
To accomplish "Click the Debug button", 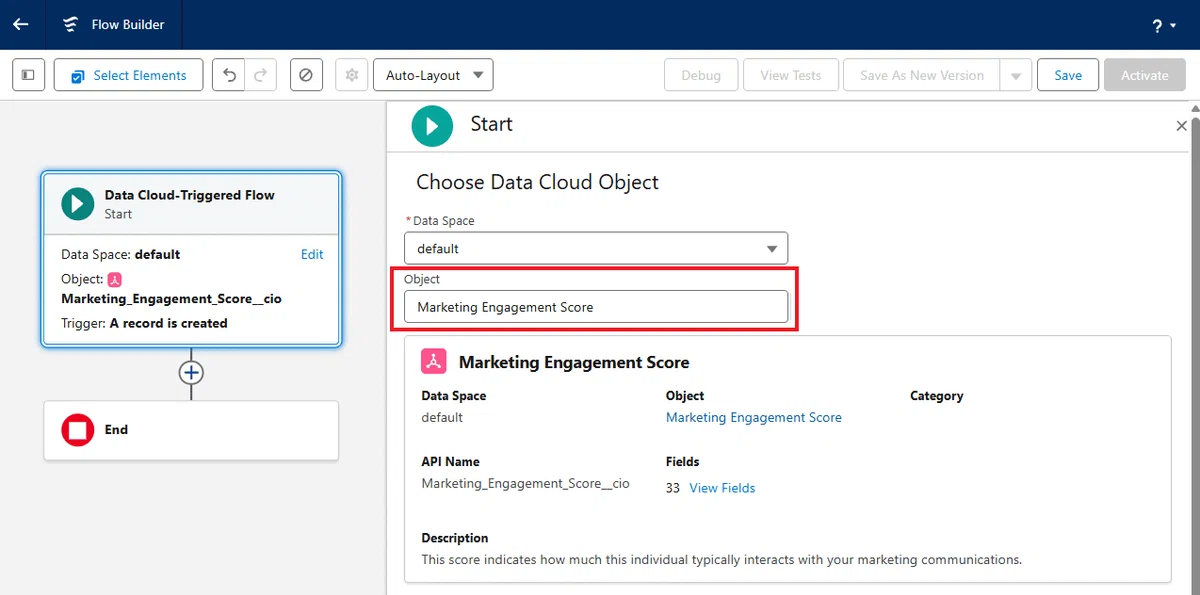I will (x=701, y=75).
